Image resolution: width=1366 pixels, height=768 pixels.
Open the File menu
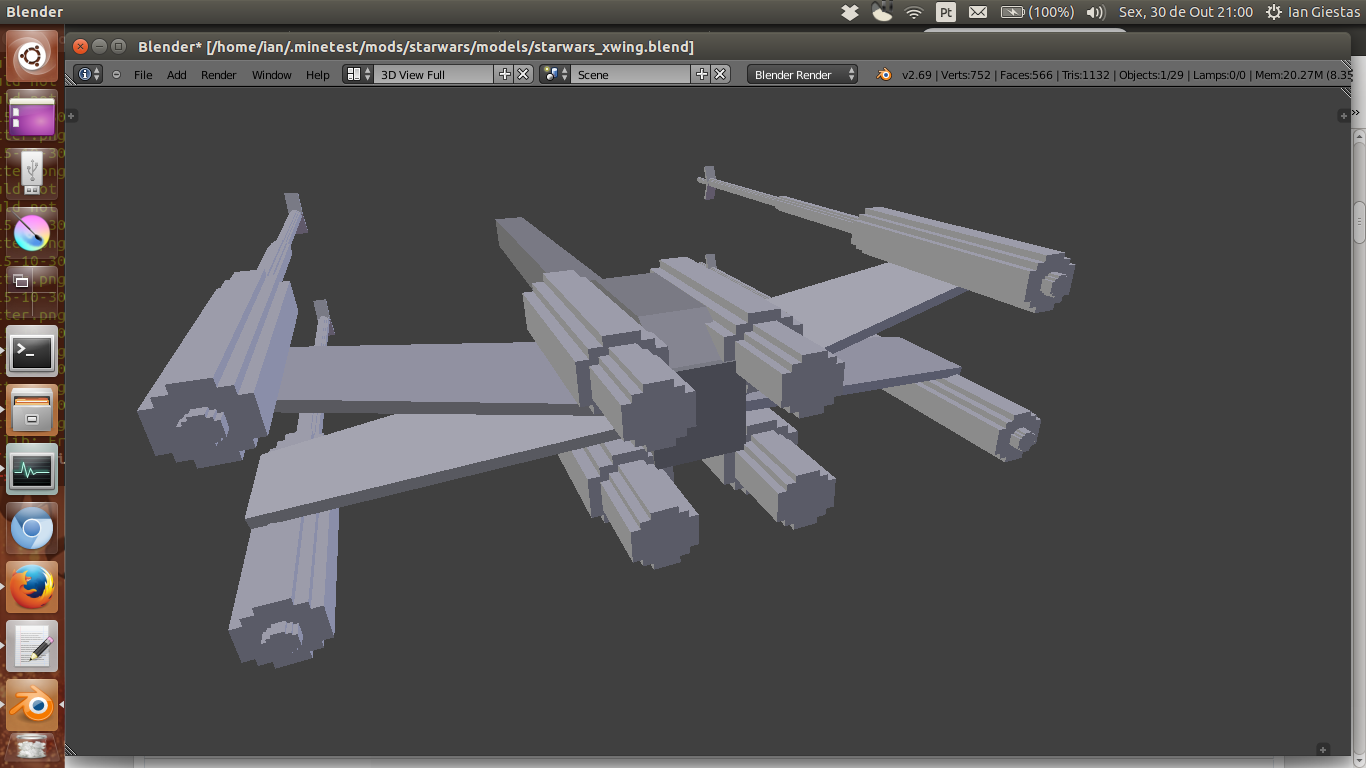143,74
